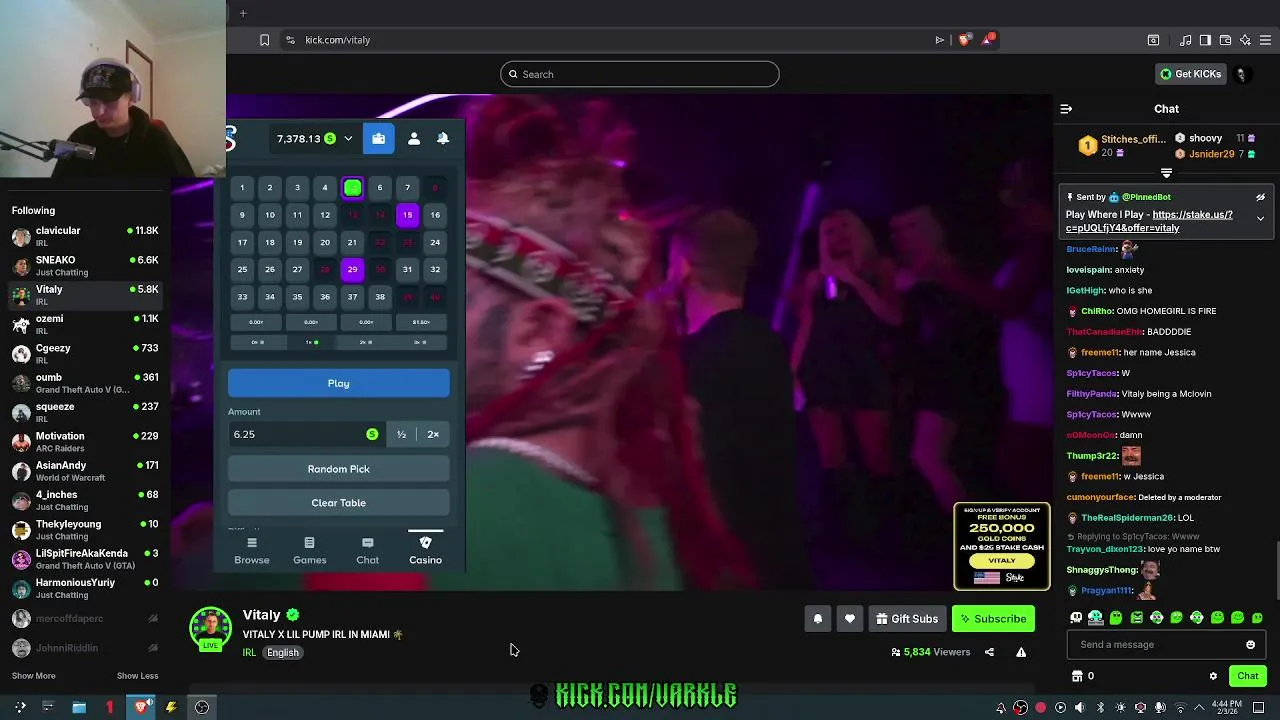The height and width of the screenshot is (720, 1280).
Task: Focus the Kick search bar
Action: tap(640, 74)
